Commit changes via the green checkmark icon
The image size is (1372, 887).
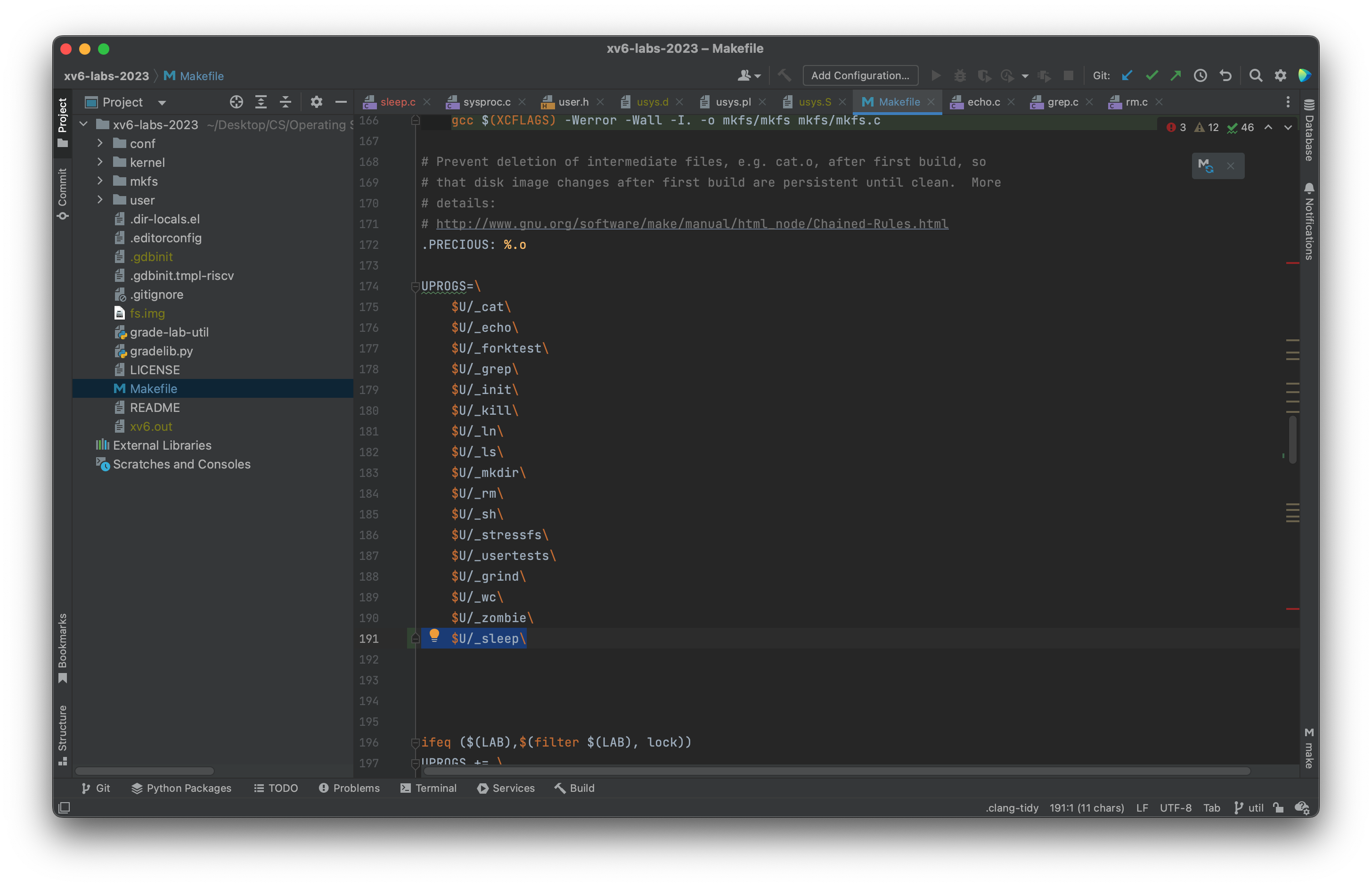click(1151, 75)
